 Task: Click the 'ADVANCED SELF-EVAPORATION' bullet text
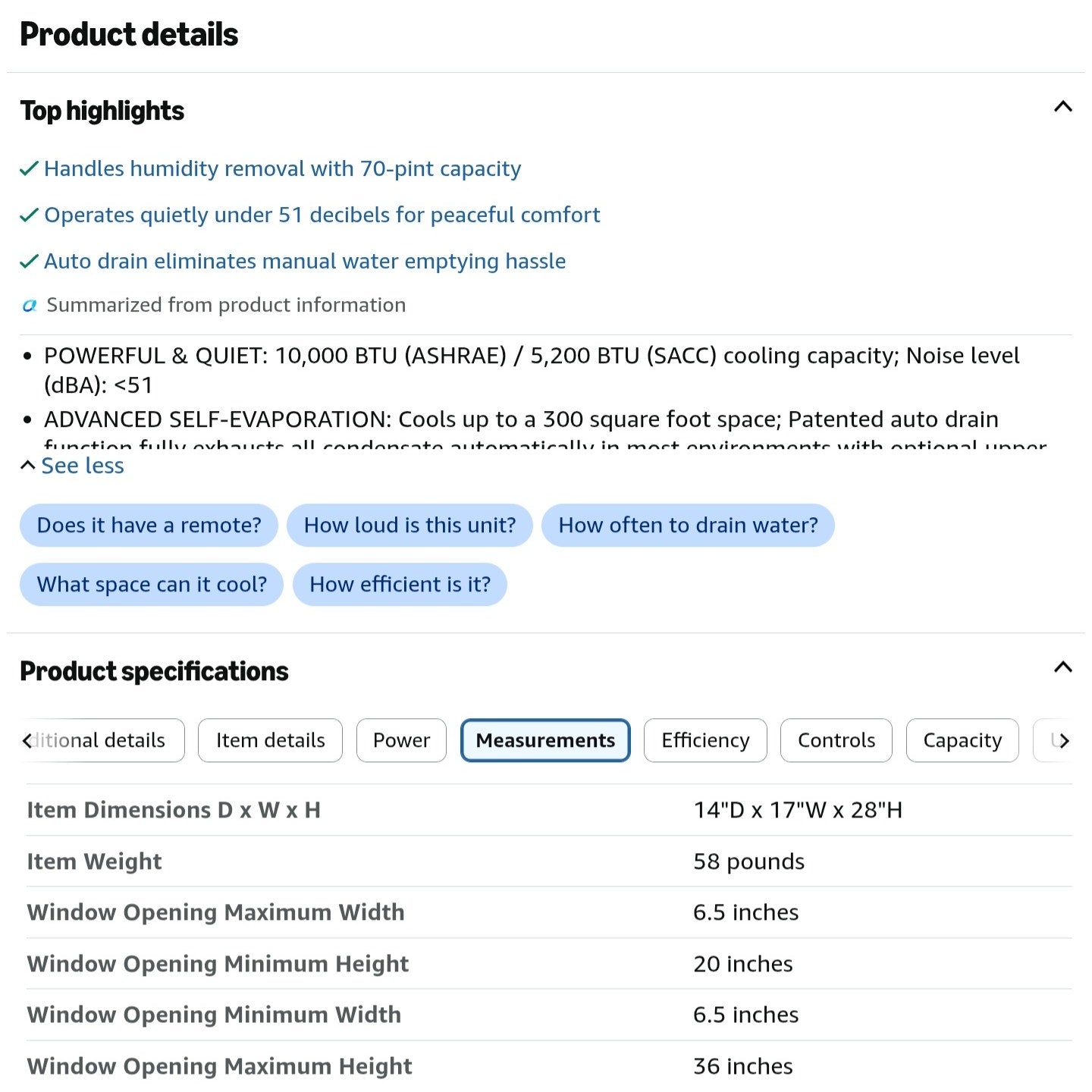point(545,430)
